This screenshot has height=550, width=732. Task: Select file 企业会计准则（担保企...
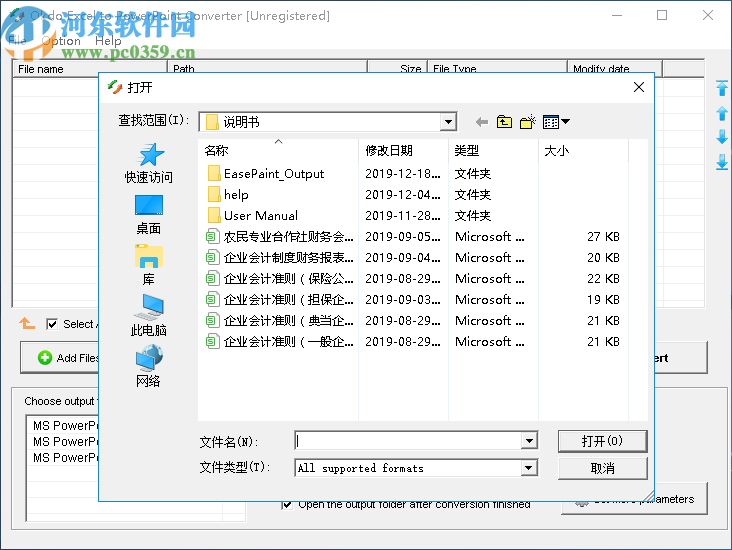(x=280, y=300)
